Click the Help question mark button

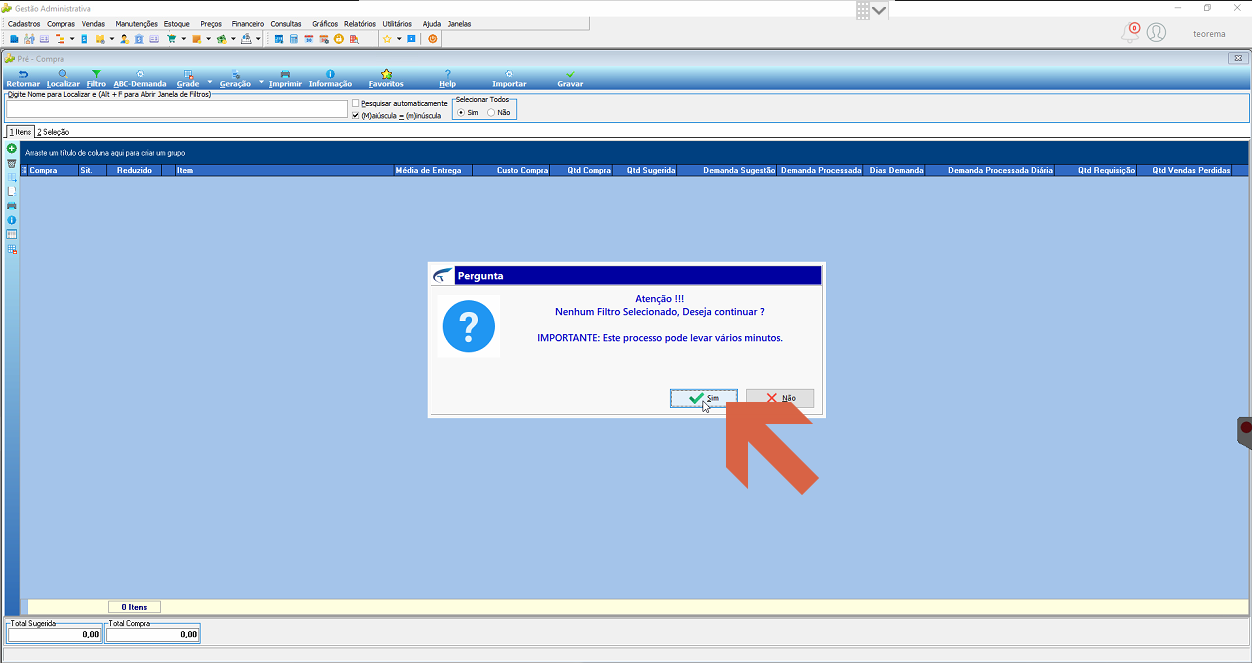tap(447, 79)
